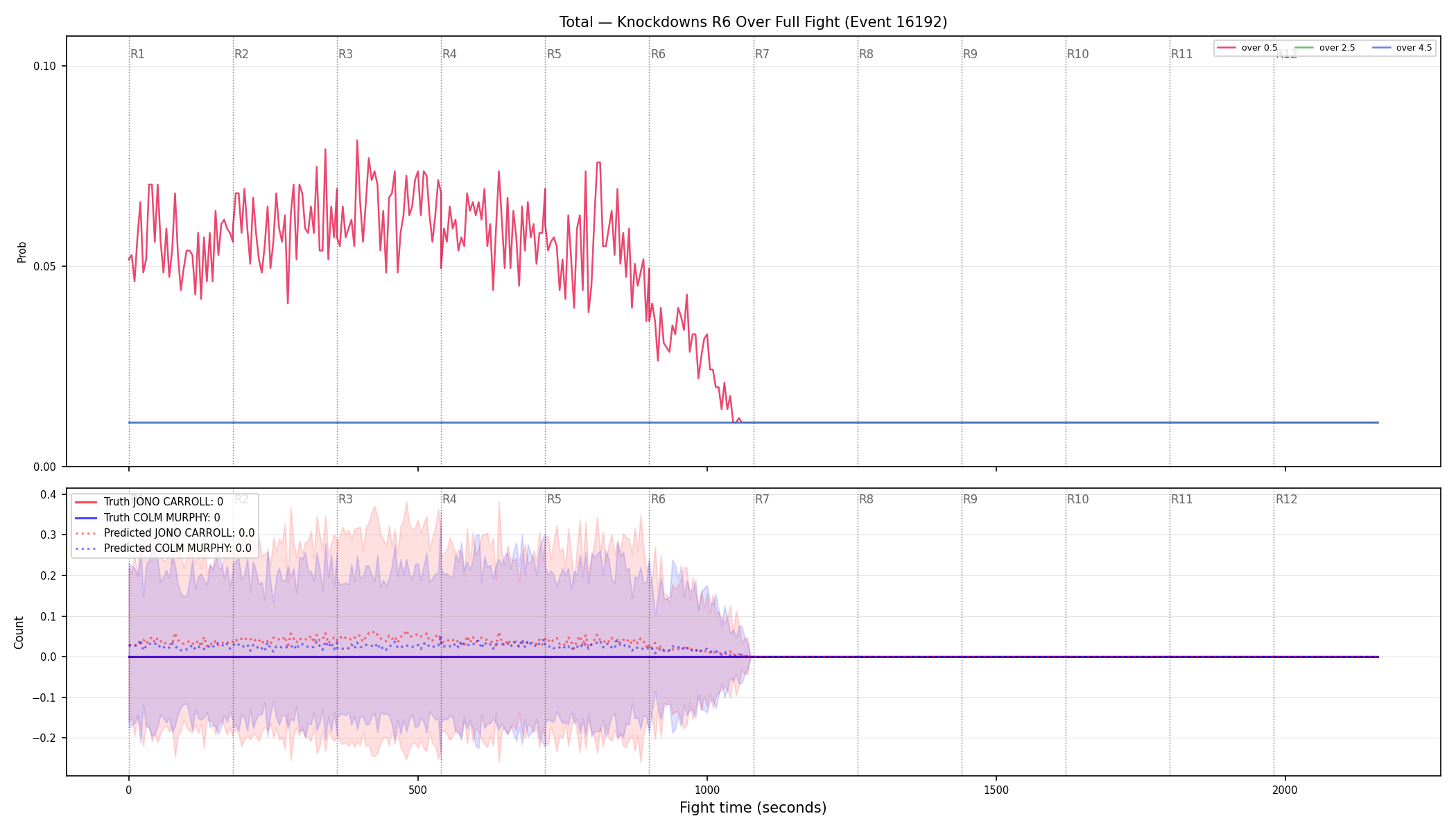Click the R9 round marker in Prob plot
The width and height of the screenshot is (1456, 832).
tap(971, 55)
